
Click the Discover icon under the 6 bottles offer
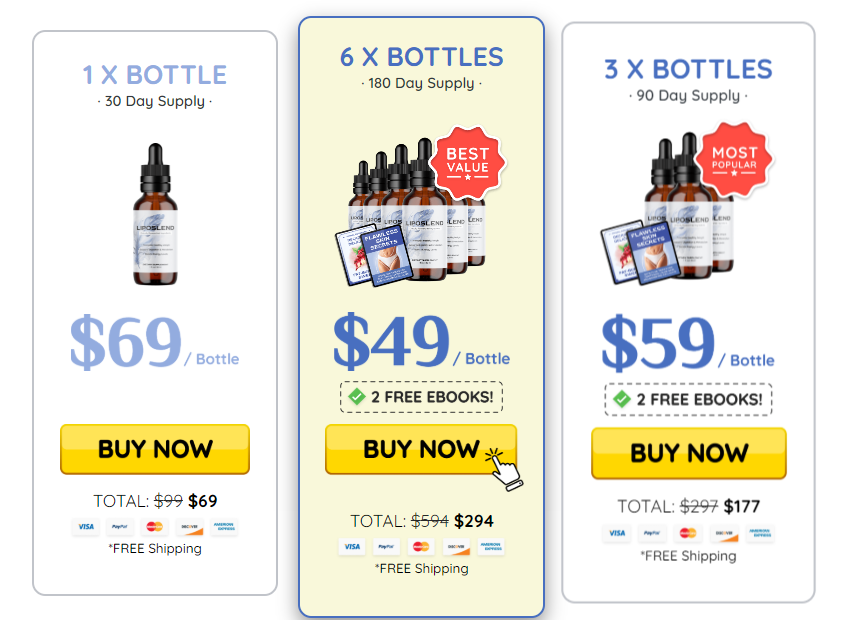tap(456, 547)
